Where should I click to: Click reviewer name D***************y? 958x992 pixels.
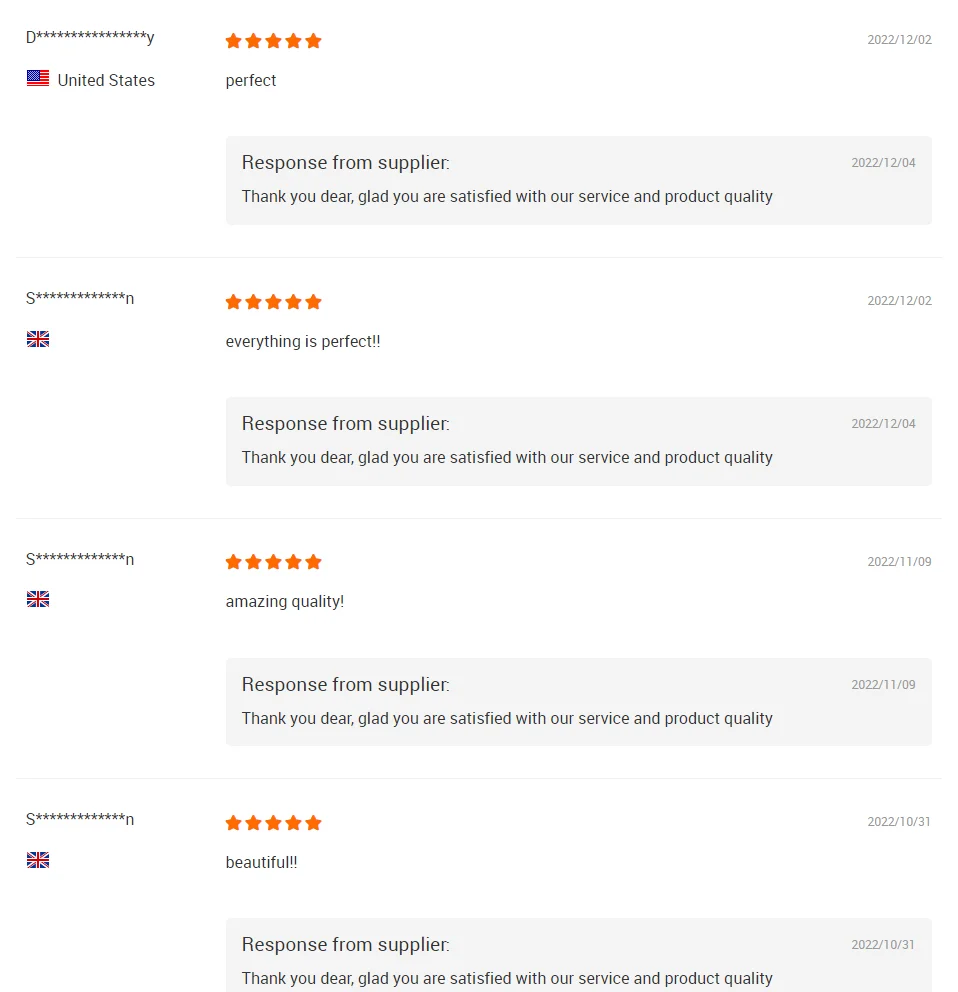coord(90,38)
